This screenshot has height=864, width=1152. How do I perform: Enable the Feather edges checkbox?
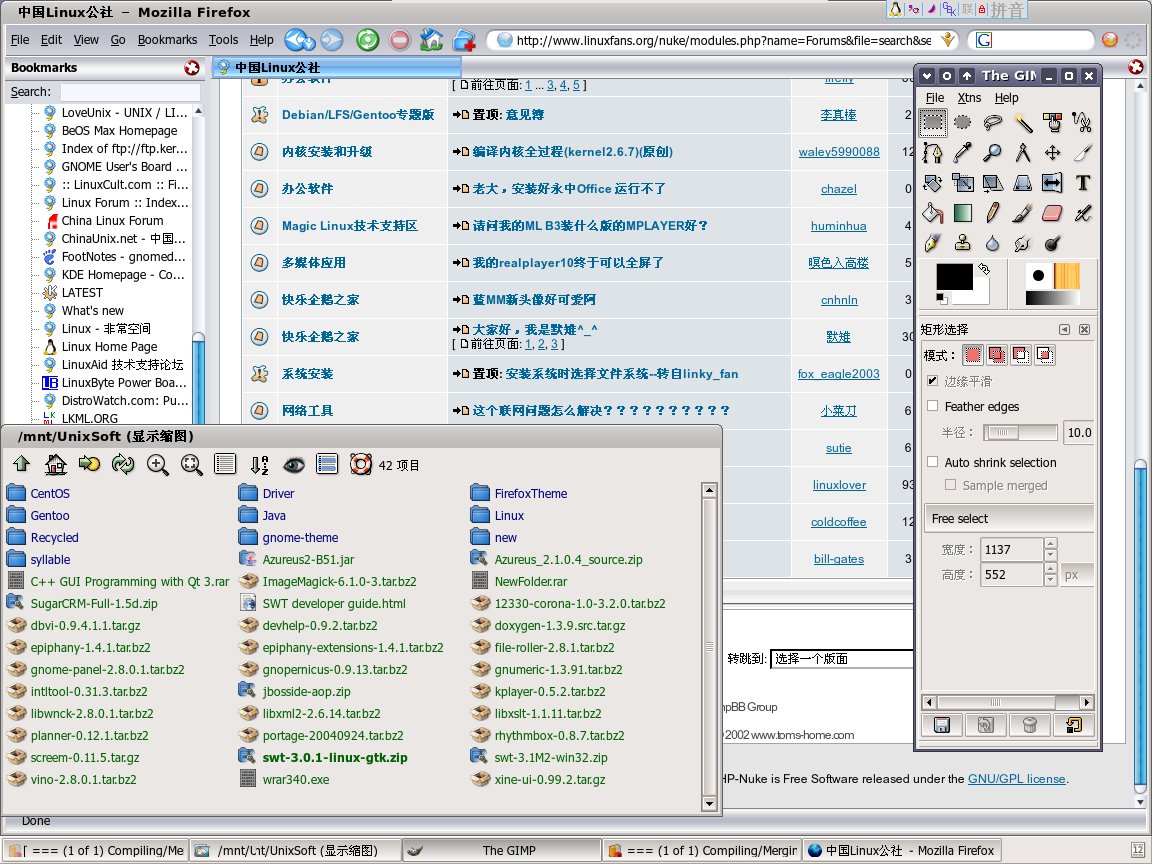click(x=932, y=406)
